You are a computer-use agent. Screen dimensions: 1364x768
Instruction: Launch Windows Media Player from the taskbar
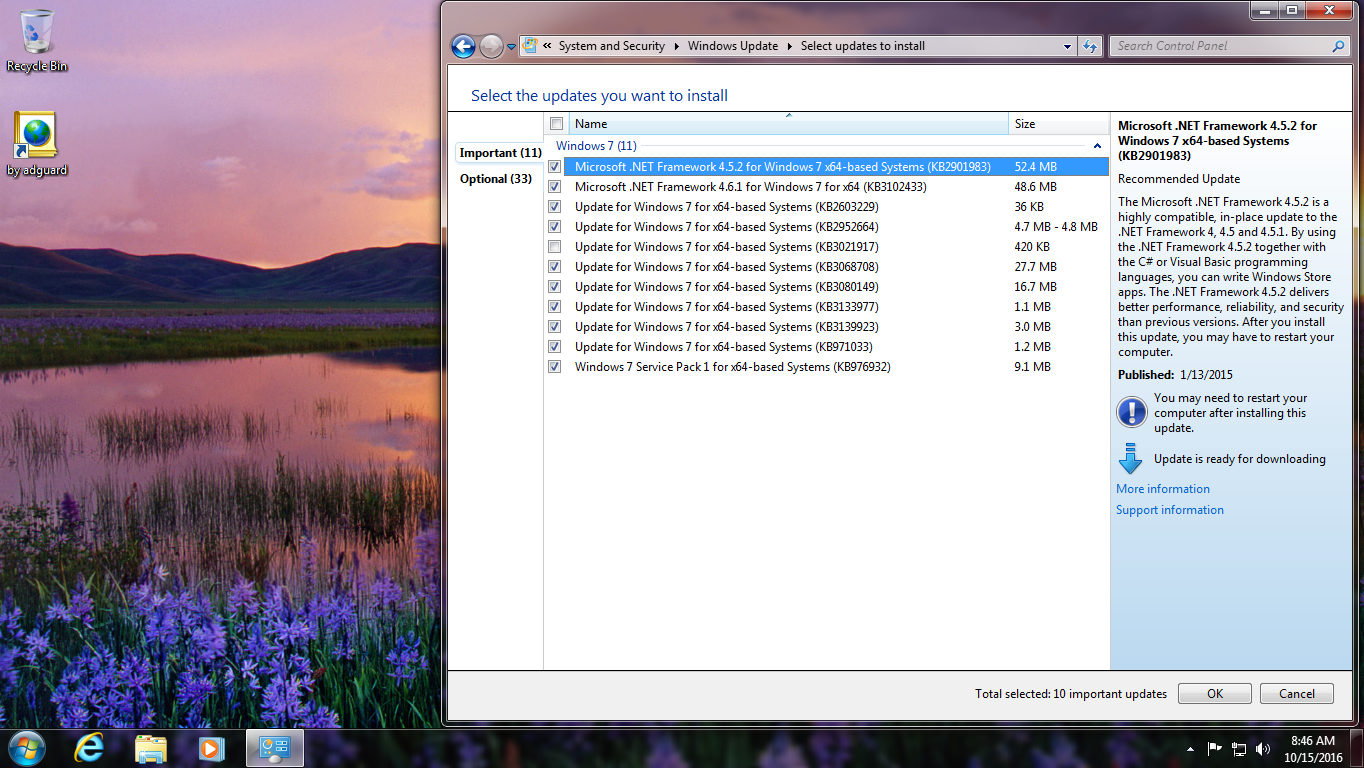(x=210, y=748)
